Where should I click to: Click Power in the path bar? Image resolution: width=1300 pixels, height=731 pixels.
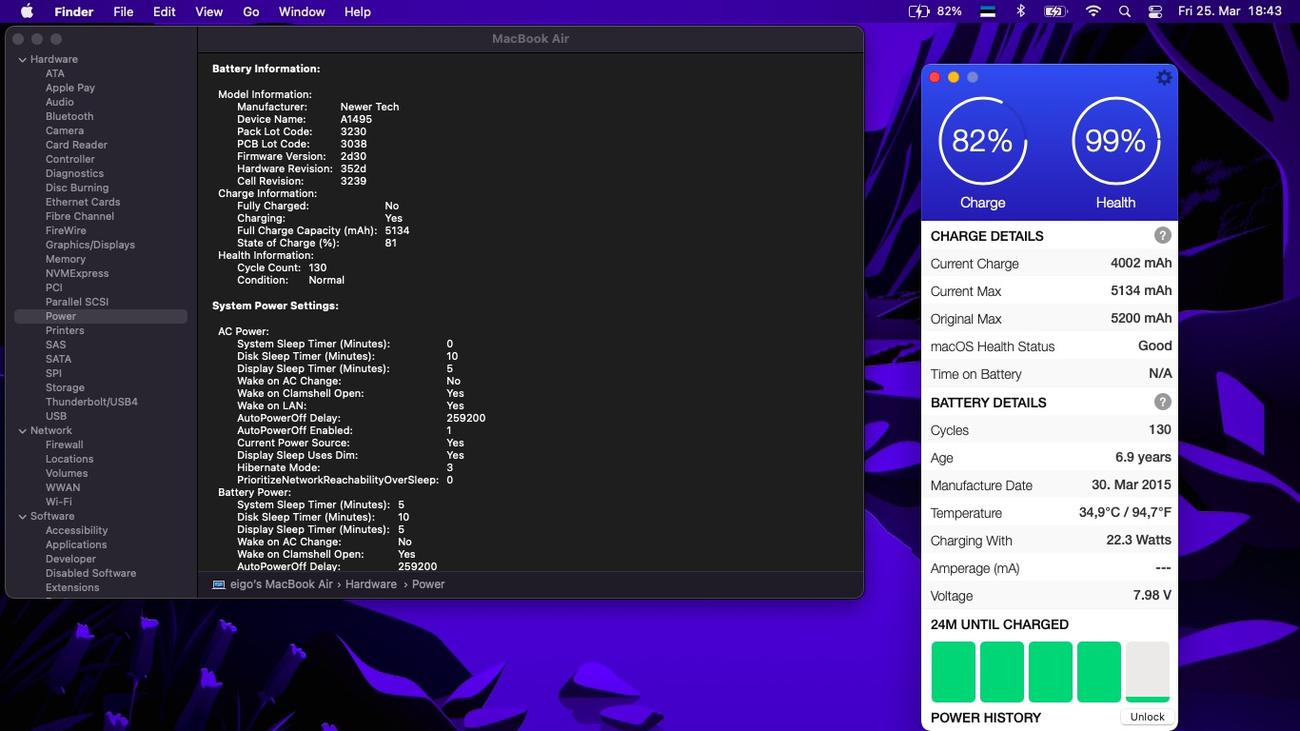point(428,584)
